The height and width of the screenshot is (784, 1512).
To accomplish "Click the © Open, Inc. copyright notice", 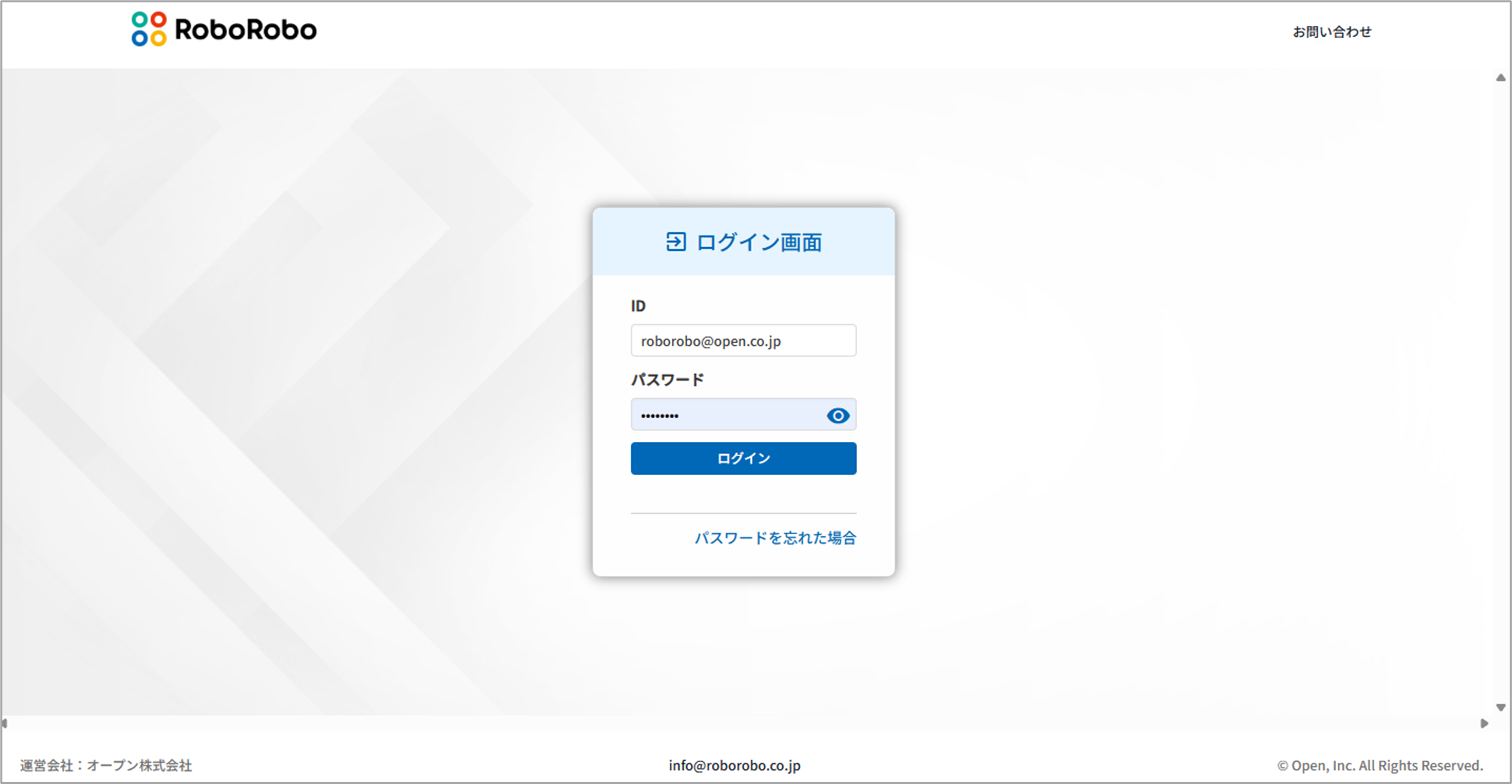I will (x=1379, y=765).
